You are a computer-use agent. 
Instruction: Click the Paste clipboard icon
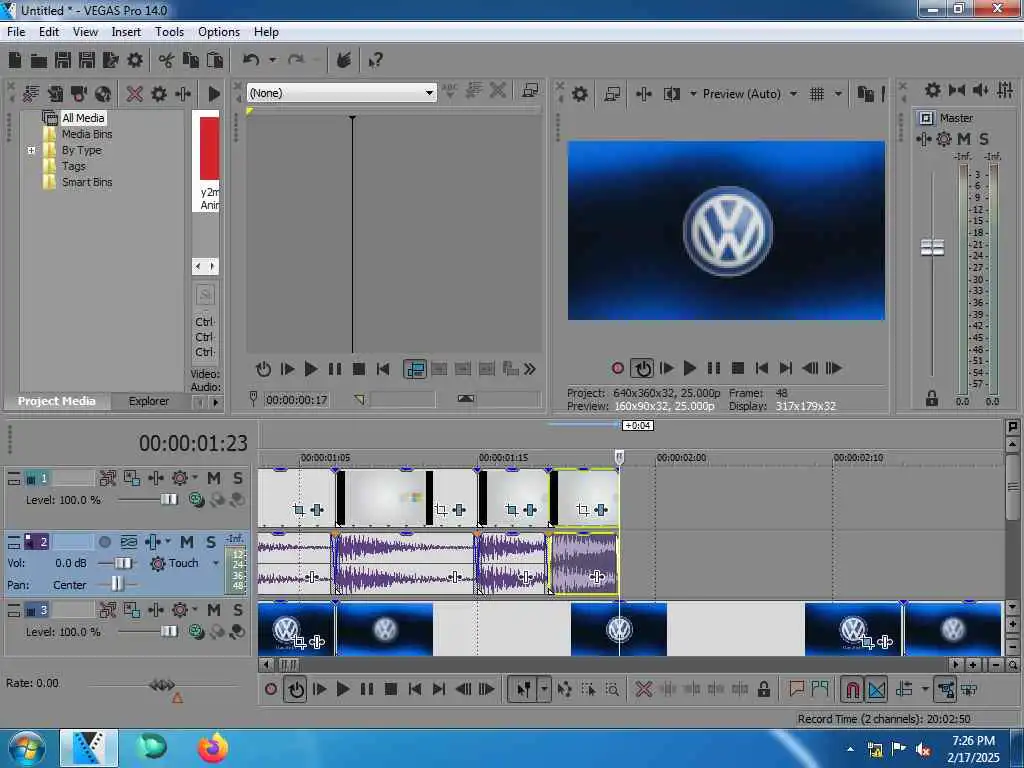[215, 61]
